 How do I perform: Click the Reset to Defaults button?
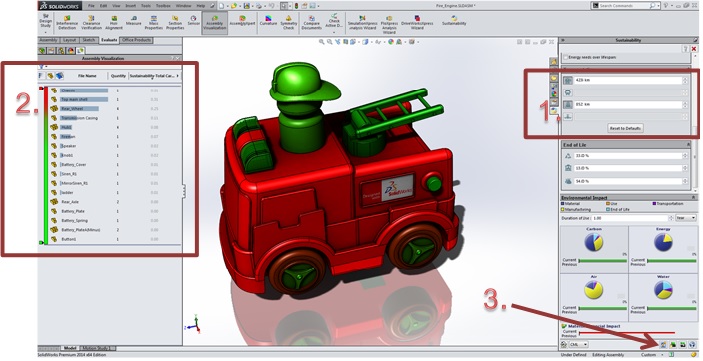625,128
